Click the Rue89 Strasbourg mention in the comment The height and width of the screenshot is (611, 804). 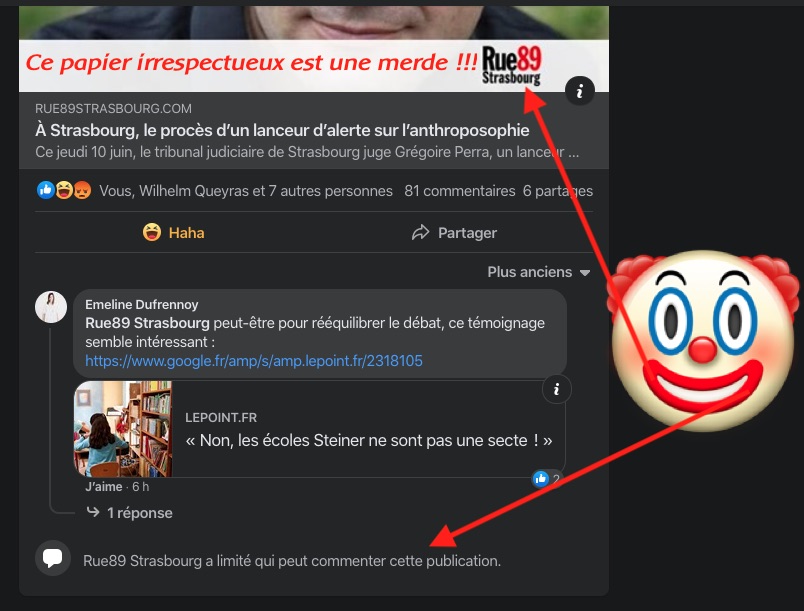(147, 323)
